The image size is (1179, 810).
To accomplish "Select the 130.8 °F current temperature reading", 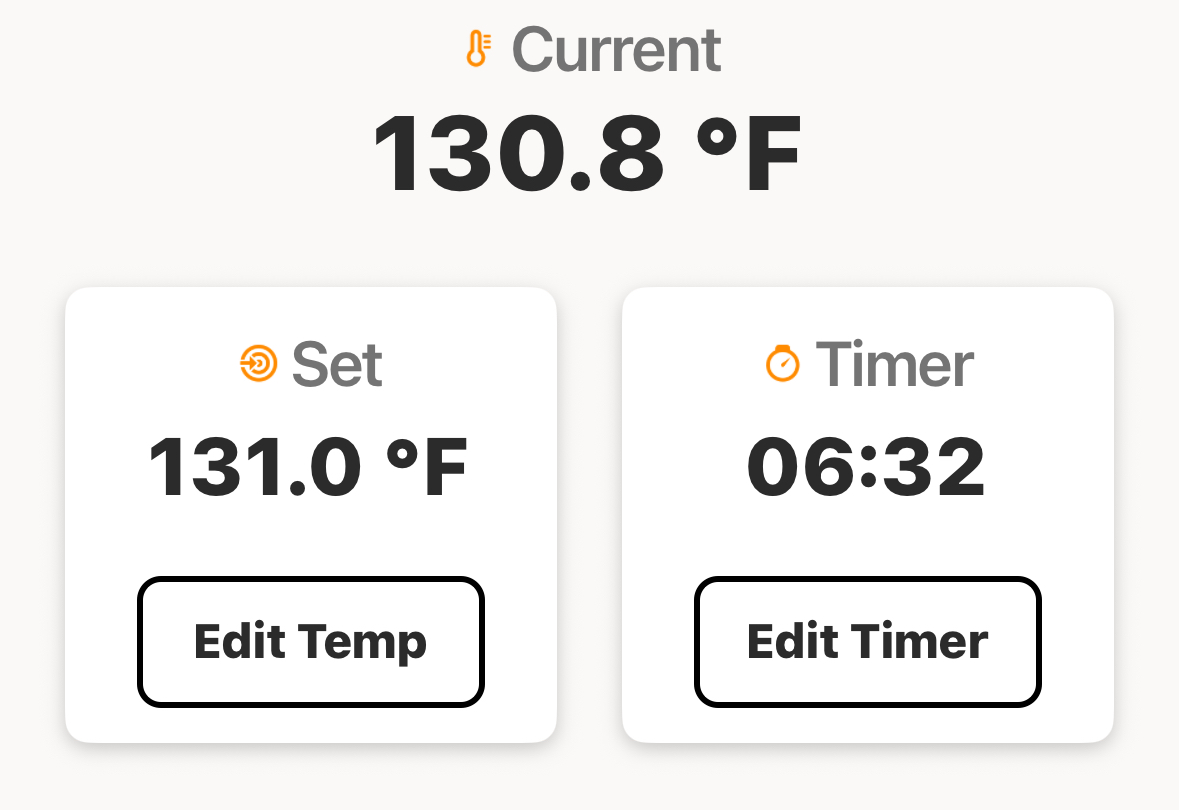I will pos(587,154).
